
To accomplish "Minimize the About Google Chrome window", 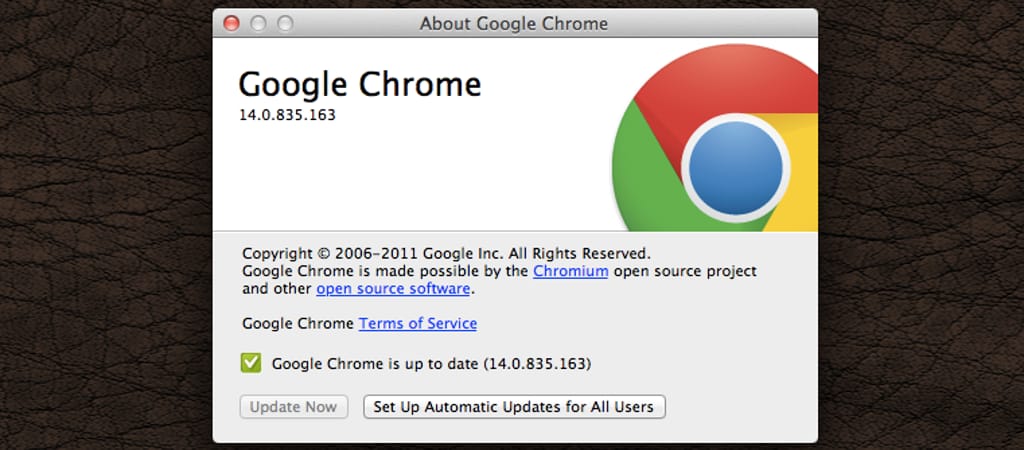I will pyautogui.click(x=258, y=23).
